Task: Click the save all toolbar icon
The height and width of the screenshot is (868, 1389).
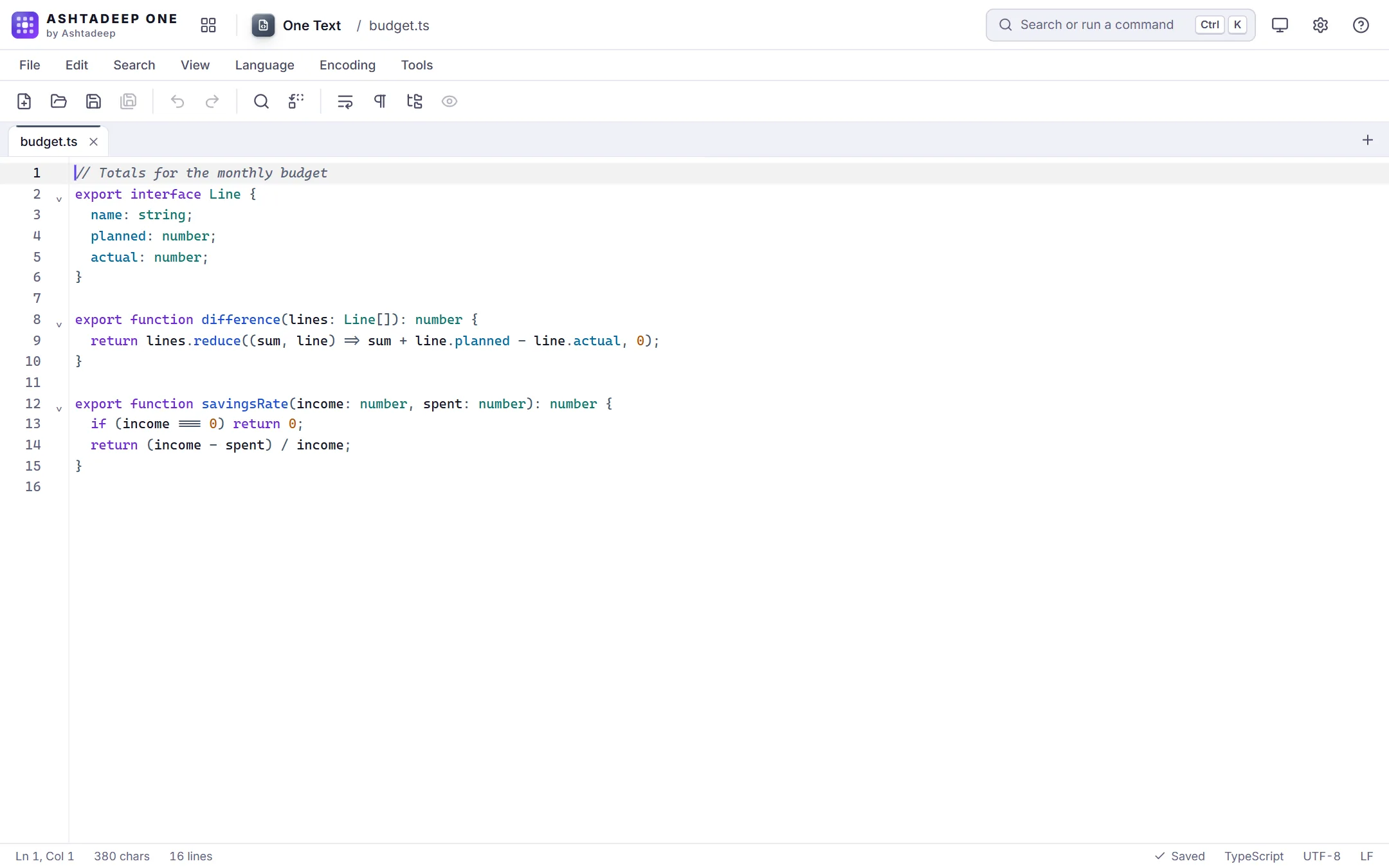Action: pos(128,101)
